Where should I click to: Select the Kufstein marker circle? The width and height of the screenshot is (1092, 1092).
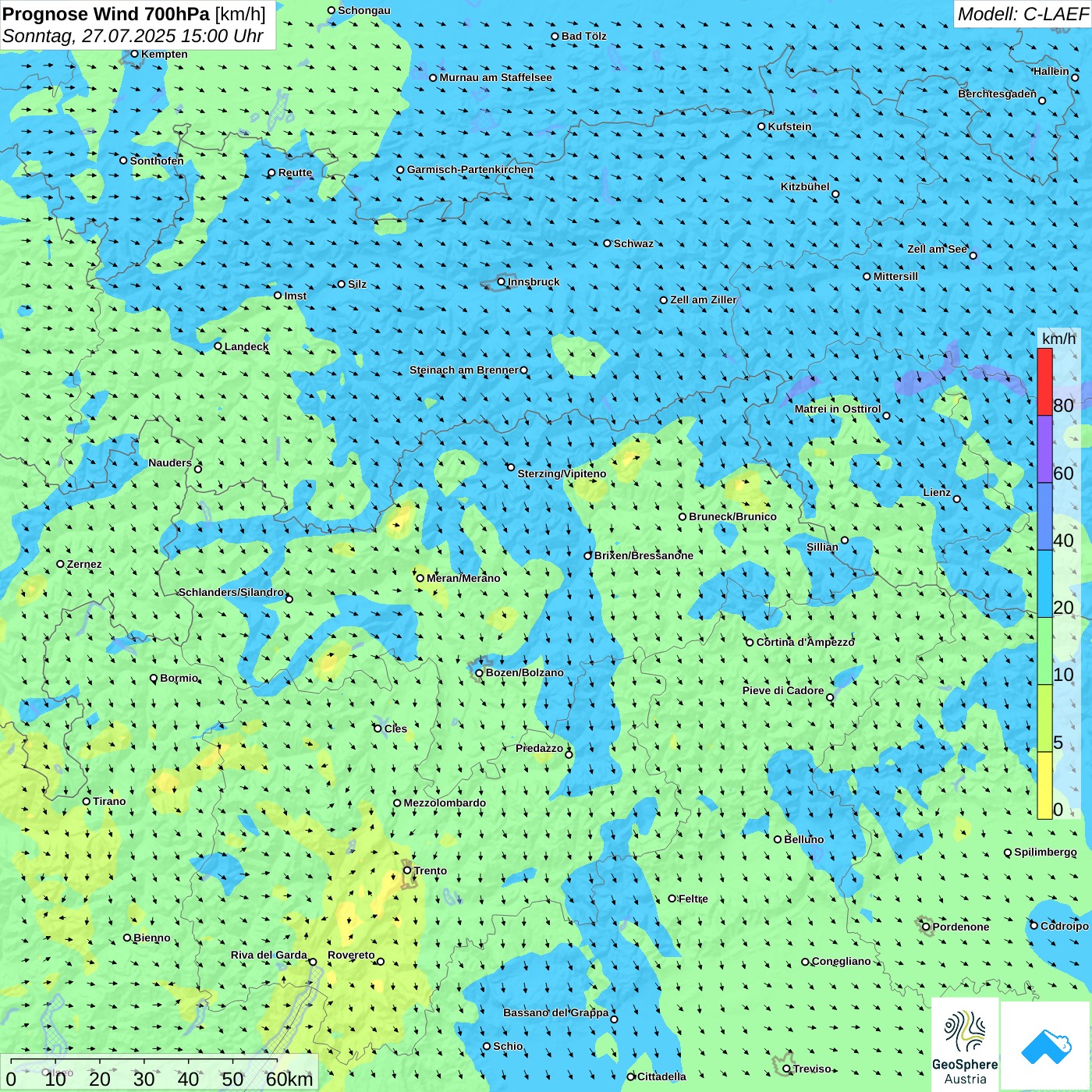(762, 126)
